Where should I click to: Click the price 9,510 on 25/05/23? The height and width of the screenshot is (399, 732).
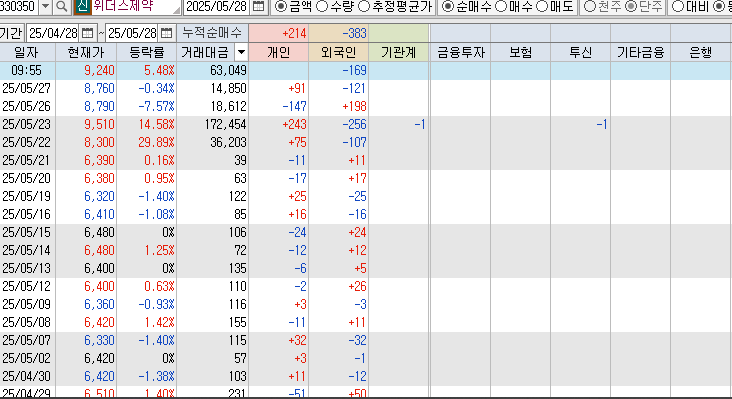tap(99, 125)
